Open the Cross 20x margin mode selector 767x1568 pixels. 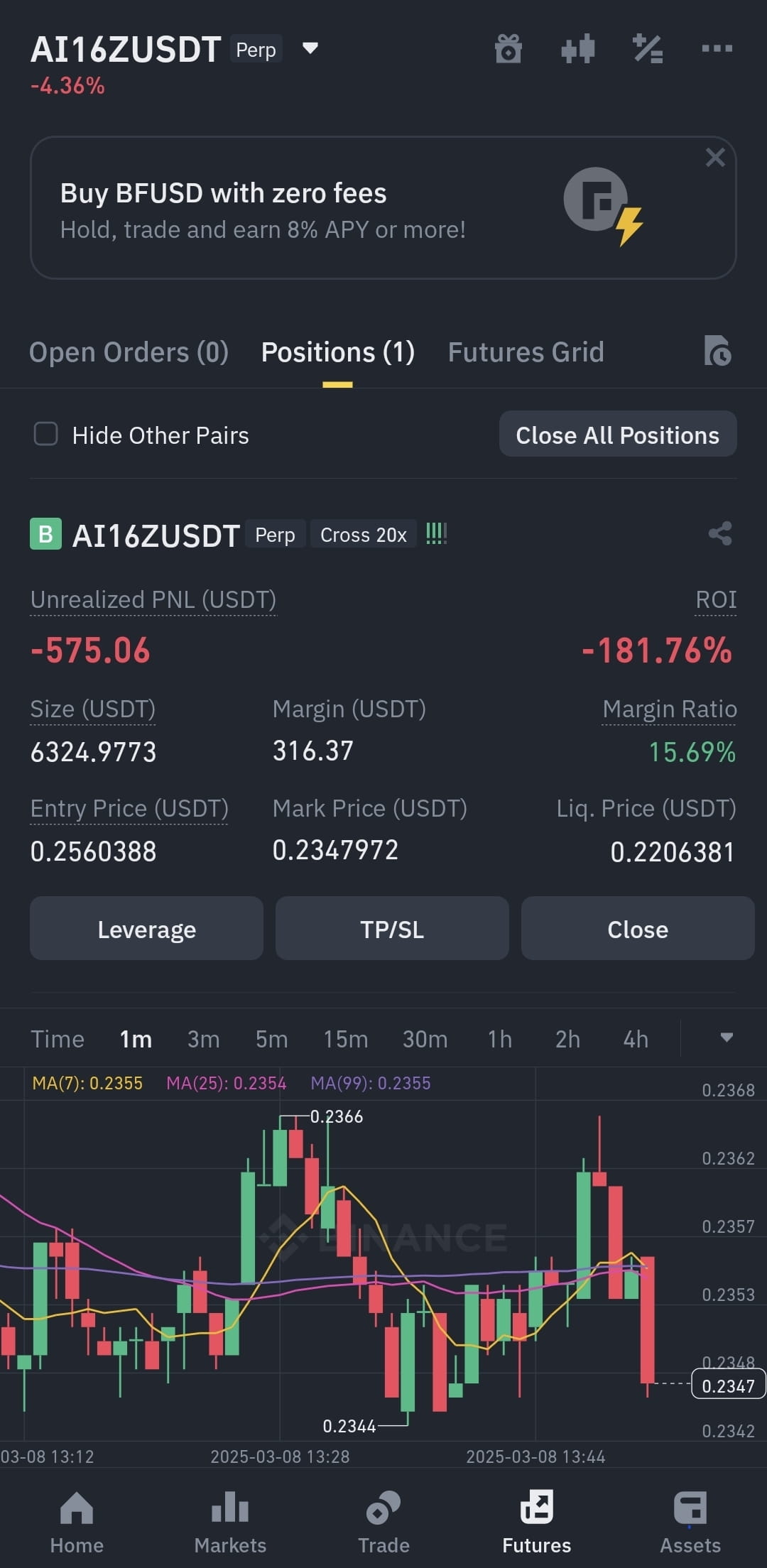[x=364, y=535]
